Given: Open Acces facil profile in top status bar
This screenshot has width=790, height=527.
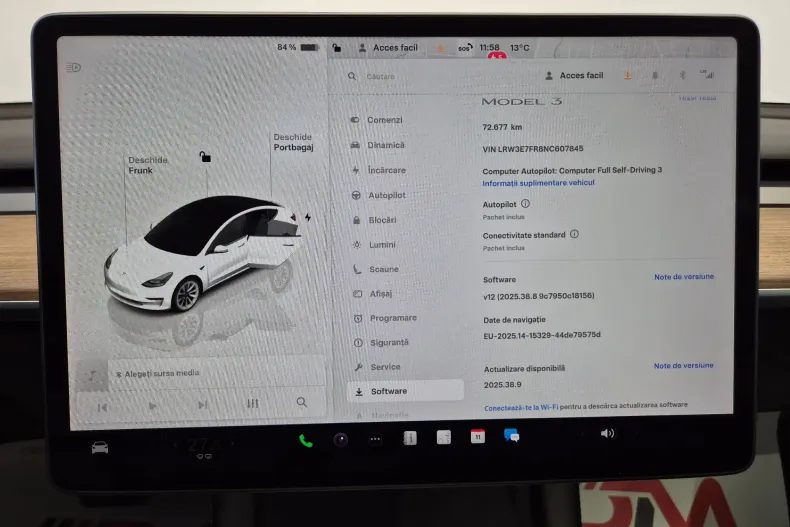Looking at the screenshot, I should (388, 48).
